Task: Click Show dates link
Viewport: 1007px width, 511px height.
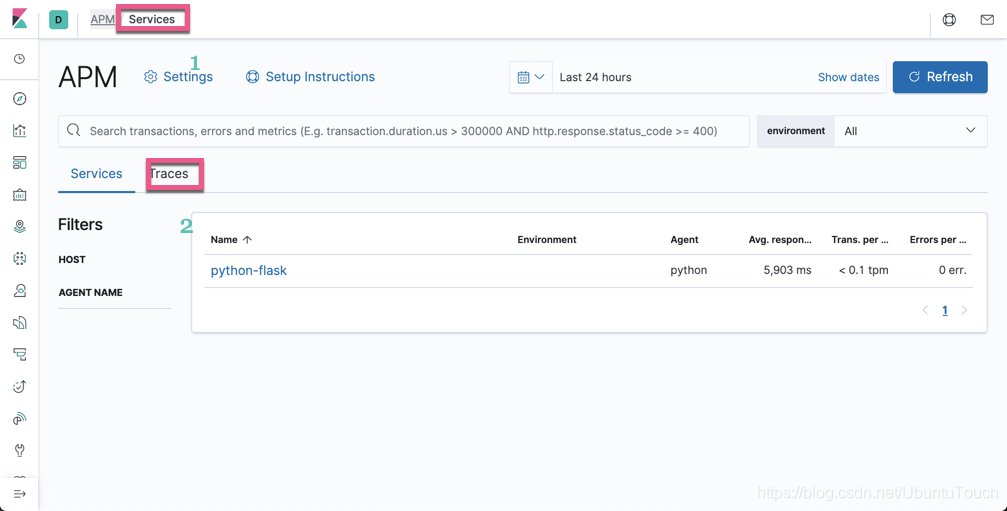Action: click(x=848, y=77)
